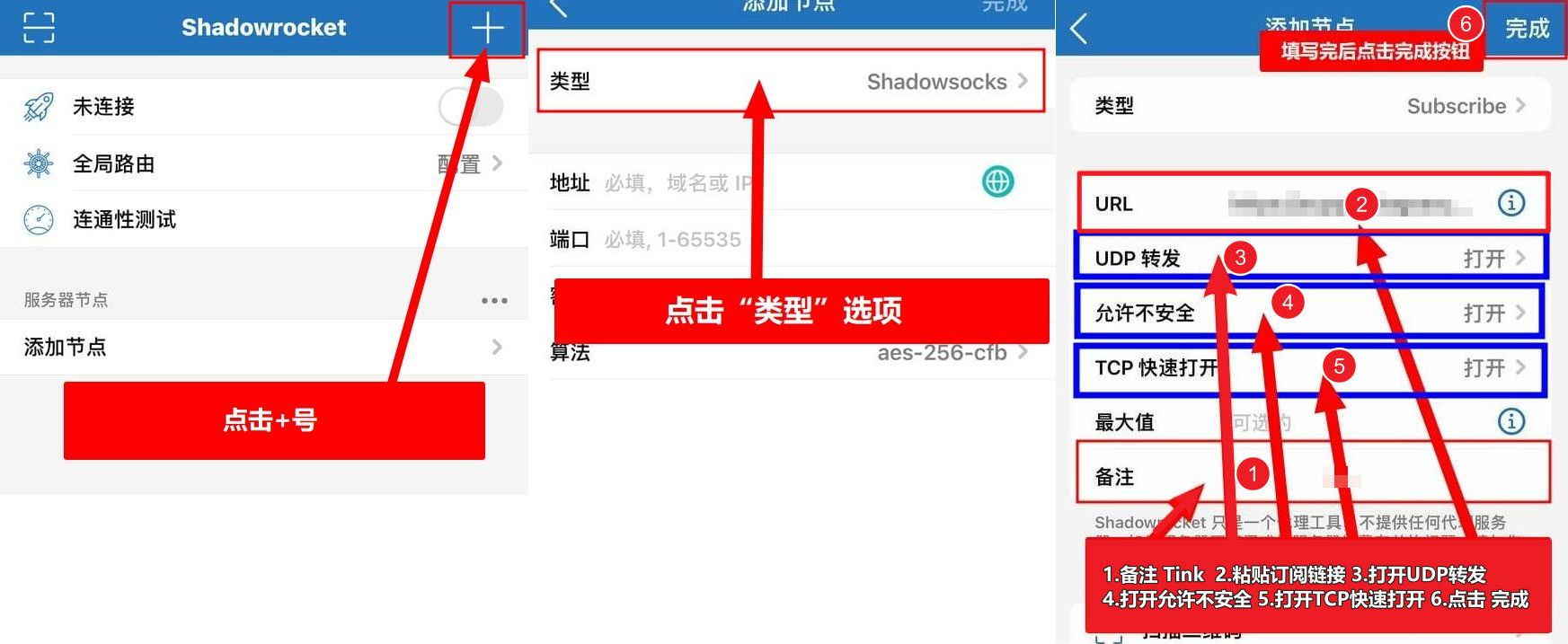
Task: Open 类型 Shadowsocks selector
Action: (791, 81)
